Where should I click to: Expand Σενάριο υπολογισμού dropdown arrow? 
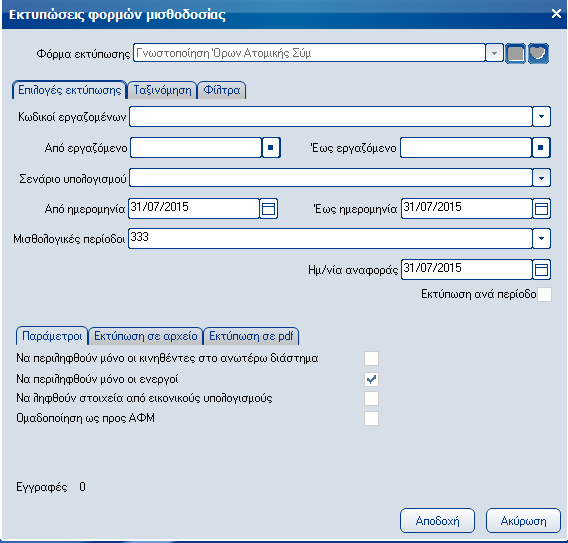542,178
